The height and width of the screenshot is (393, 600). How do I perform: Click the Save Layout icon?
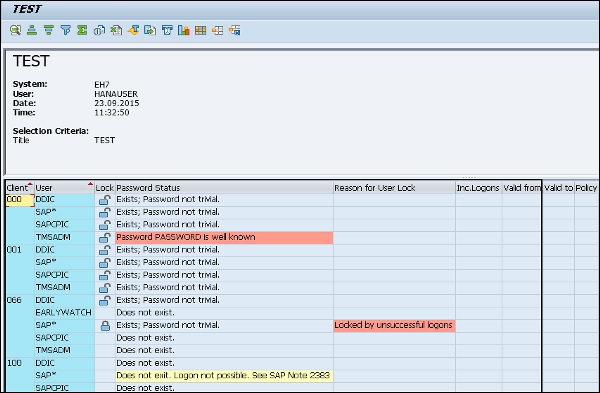pos(235,30)
